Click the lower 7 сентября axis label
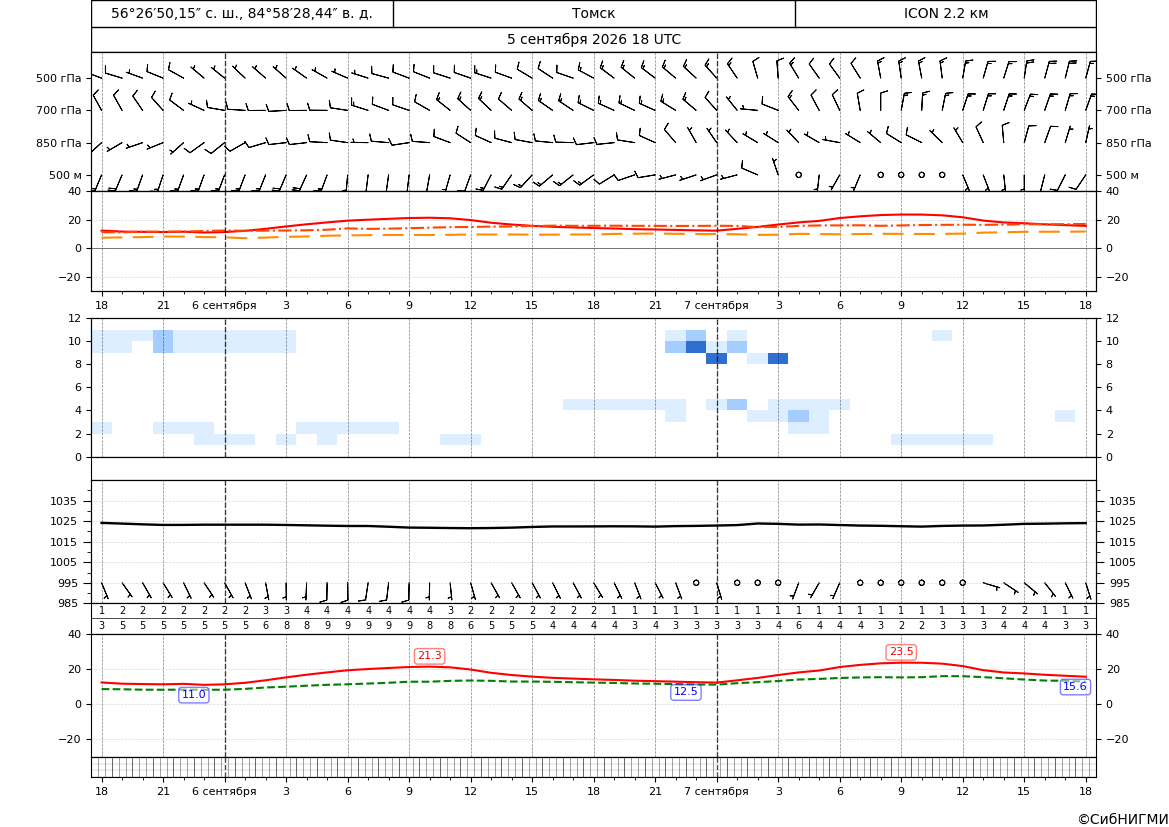The image size is (1169, 827). point(716,791)
